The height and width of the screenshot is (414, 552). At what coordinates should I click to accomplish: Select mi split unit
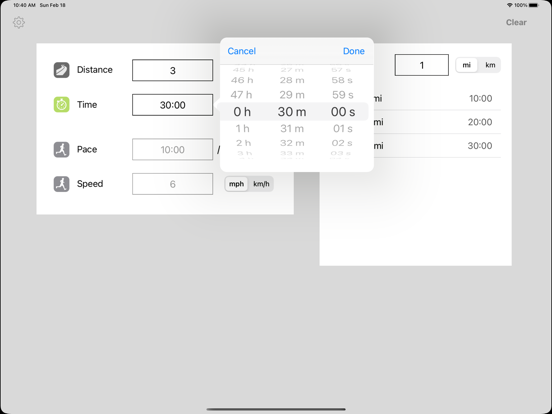466,65
